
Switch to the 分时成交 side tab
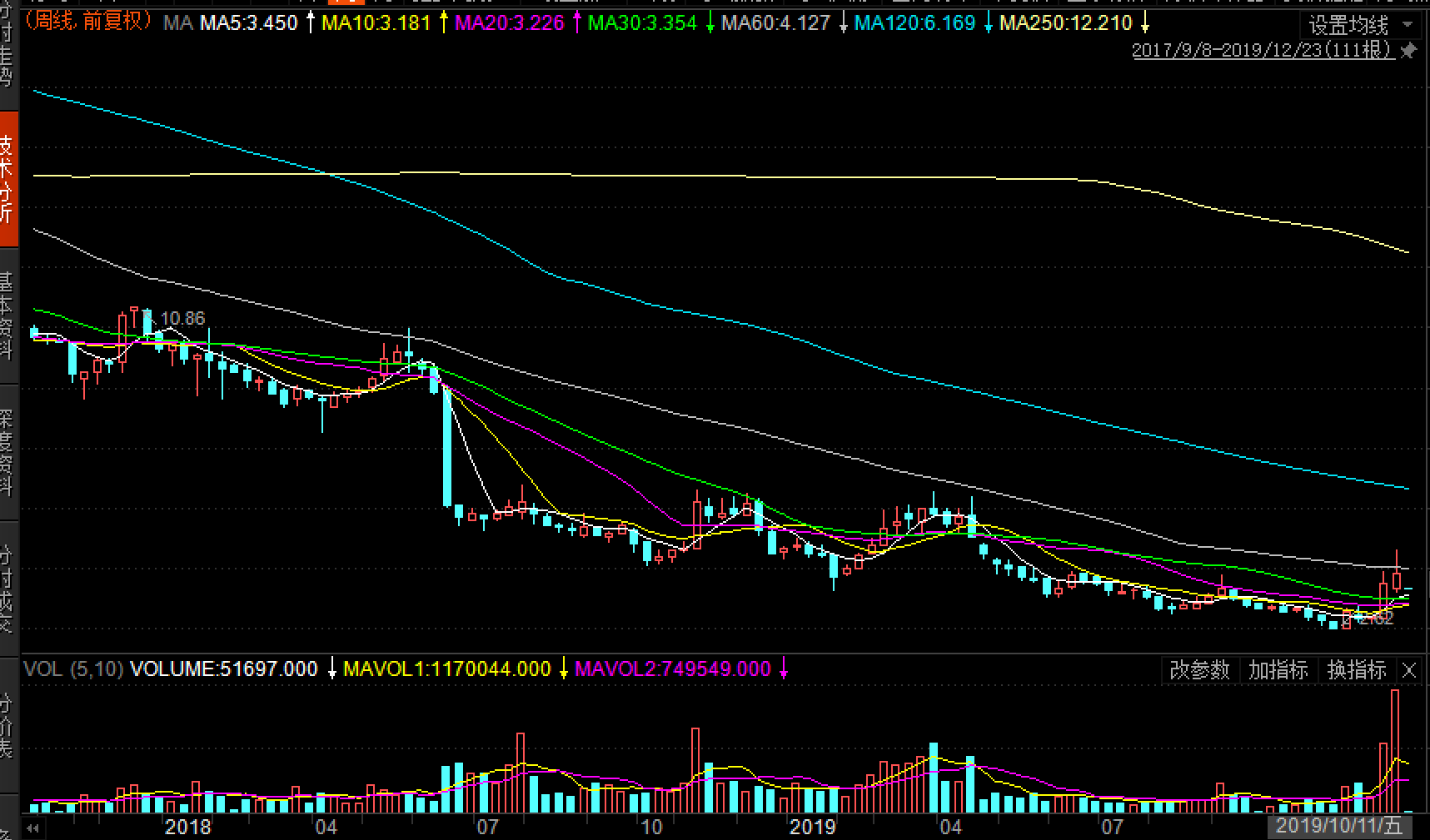pos(7,588)
